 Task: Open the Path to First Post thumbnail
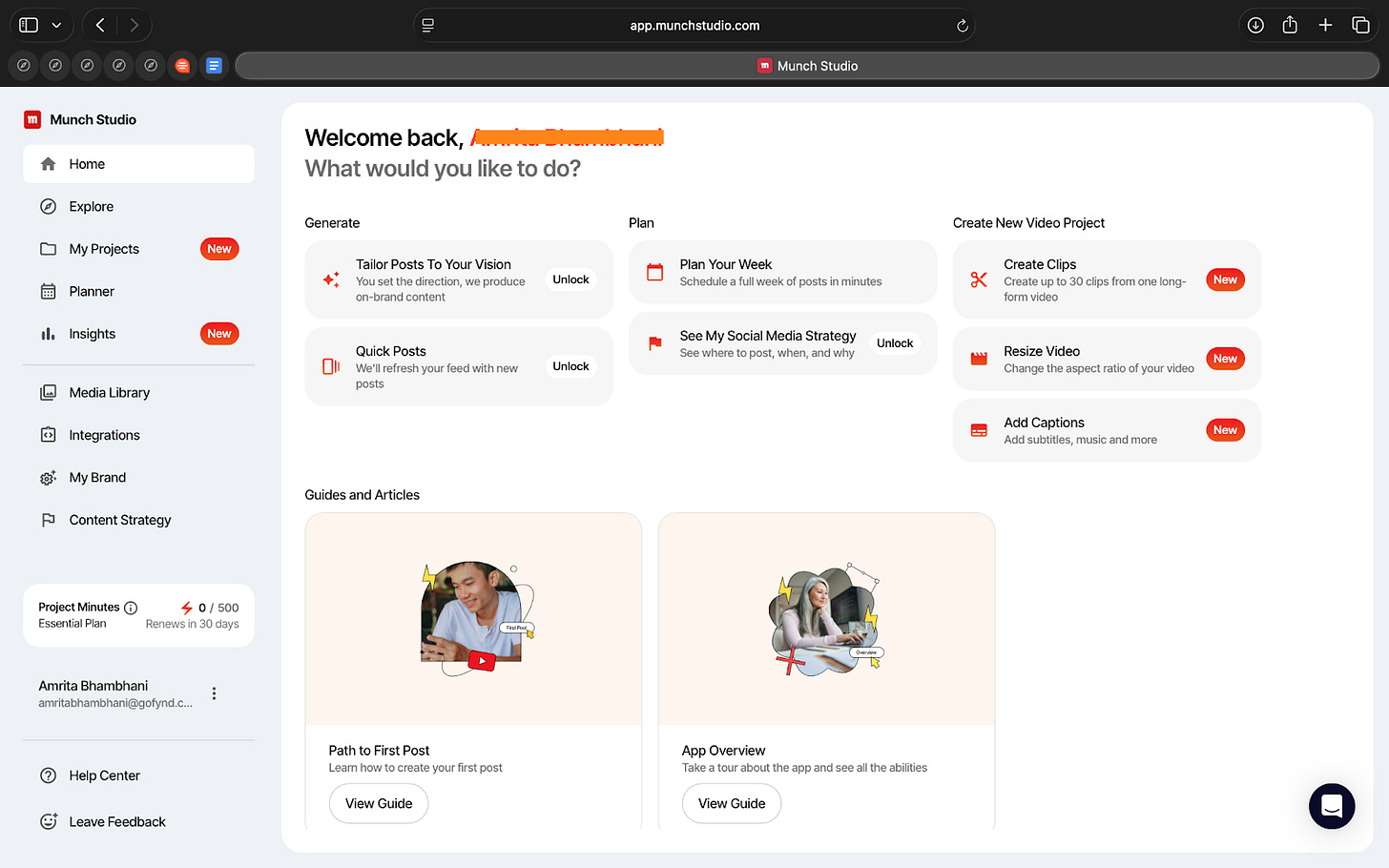(x=473, y=619)
